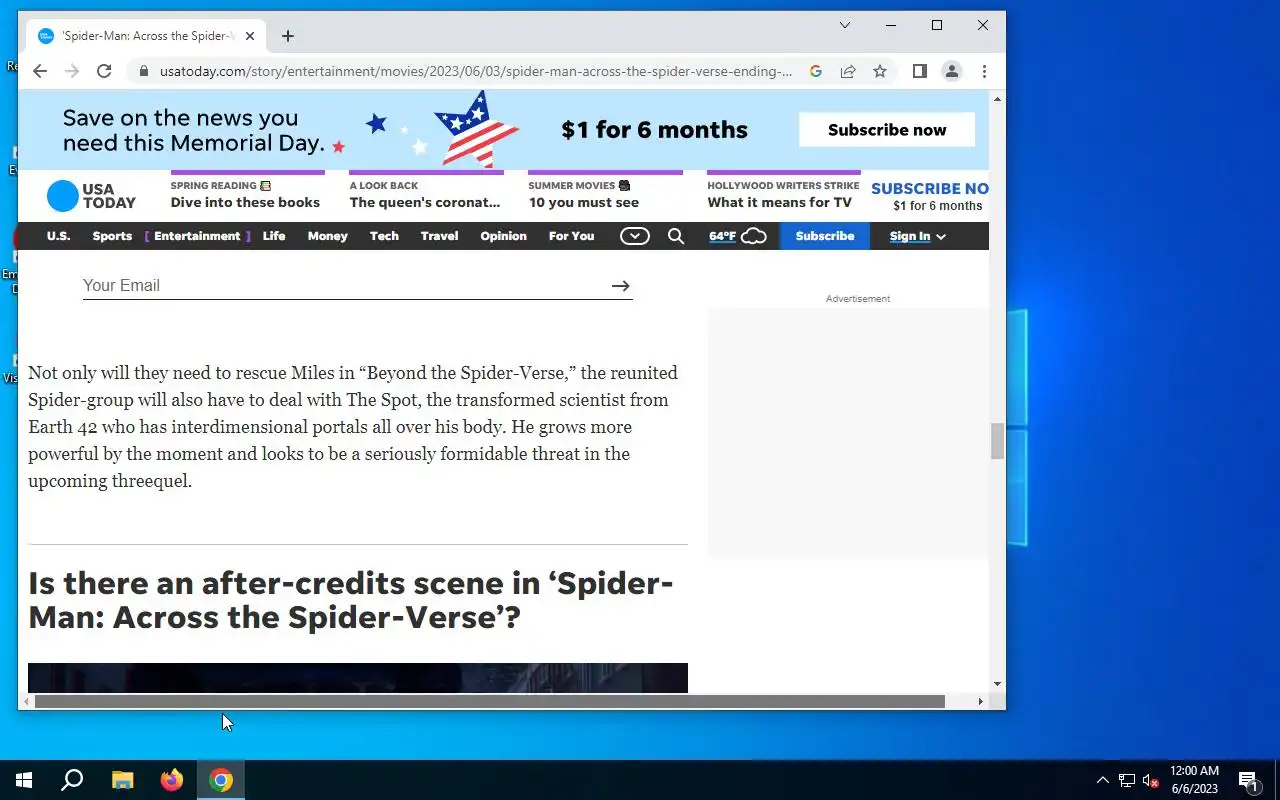Screen dimensions: 1280x800
Task: Open the Chrome three-dot menu
Action: (x=984, y=71)
